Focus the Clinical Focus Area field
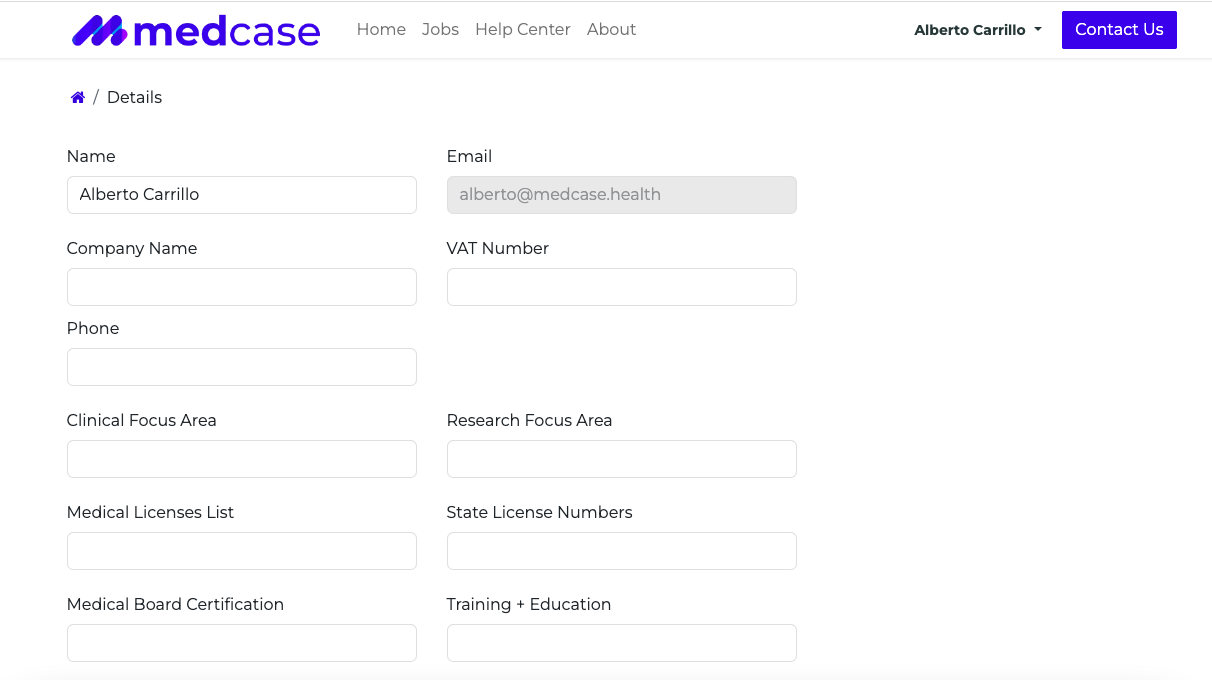This screenshot has width=1212, height=680. pyautogui.click(x=242, y=459)
